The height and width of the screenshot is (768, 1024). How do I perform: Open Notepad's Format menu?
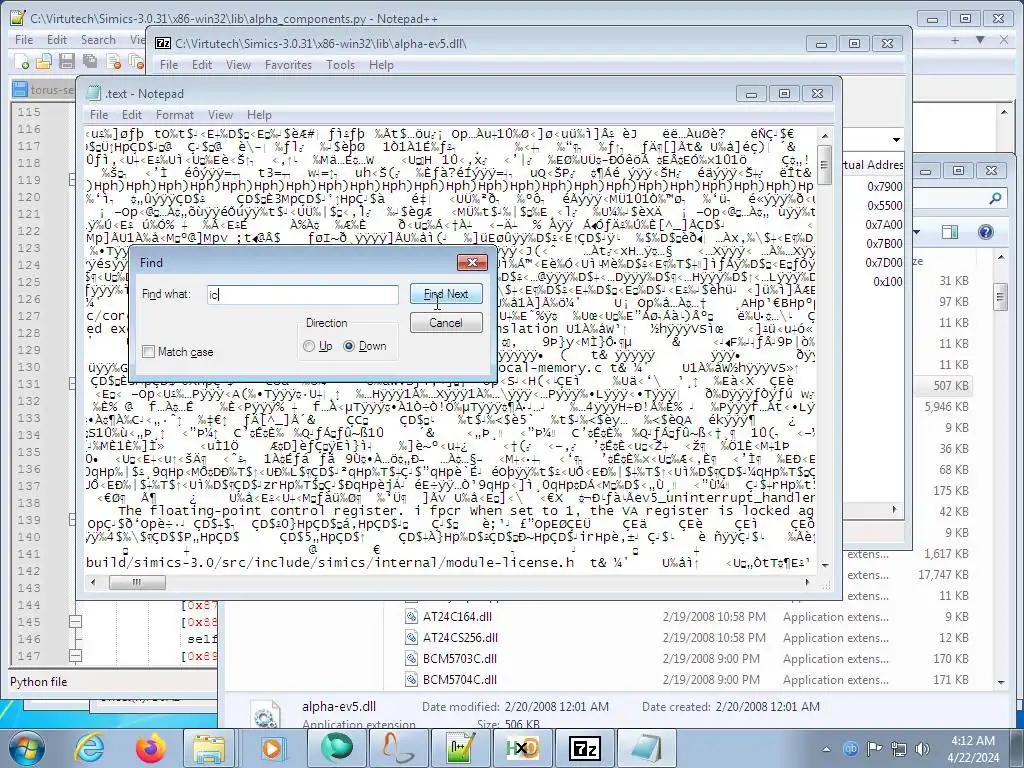click(174, 115)
